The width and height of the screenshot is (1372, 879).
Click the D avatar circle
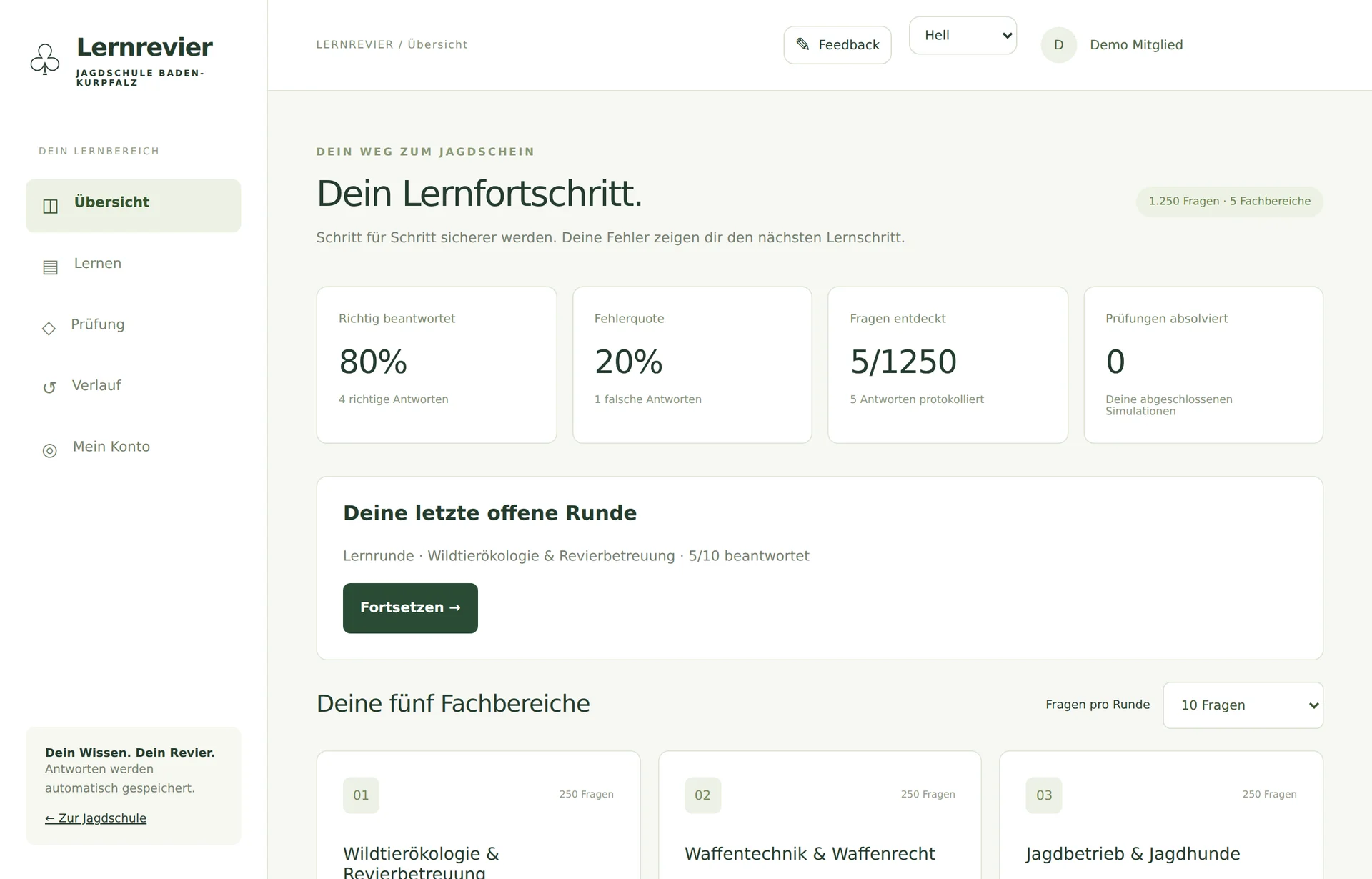click(1058, 45)
